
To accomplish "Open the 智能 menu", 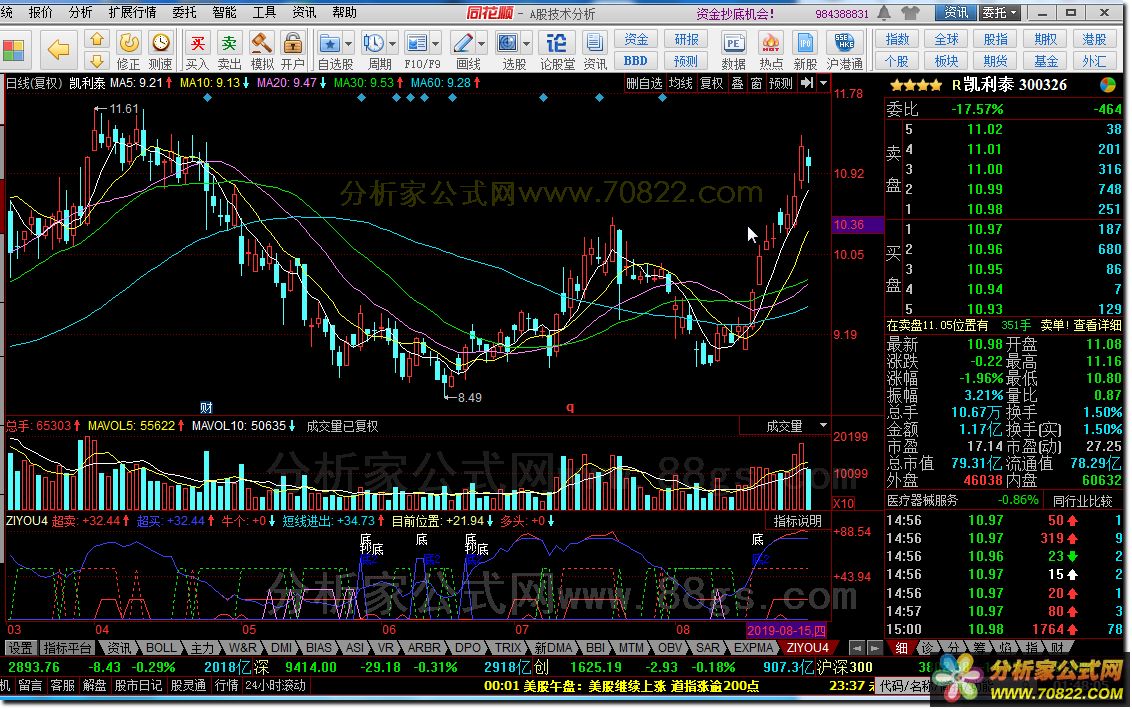I will (225, 12).
